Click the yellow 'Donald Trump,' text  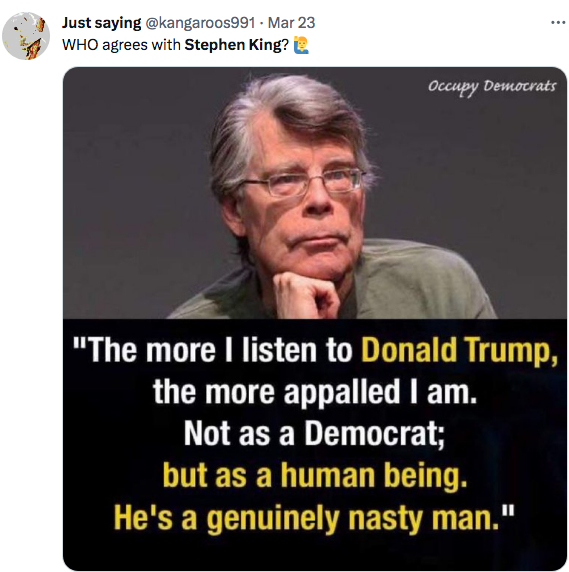click(459, 350)
